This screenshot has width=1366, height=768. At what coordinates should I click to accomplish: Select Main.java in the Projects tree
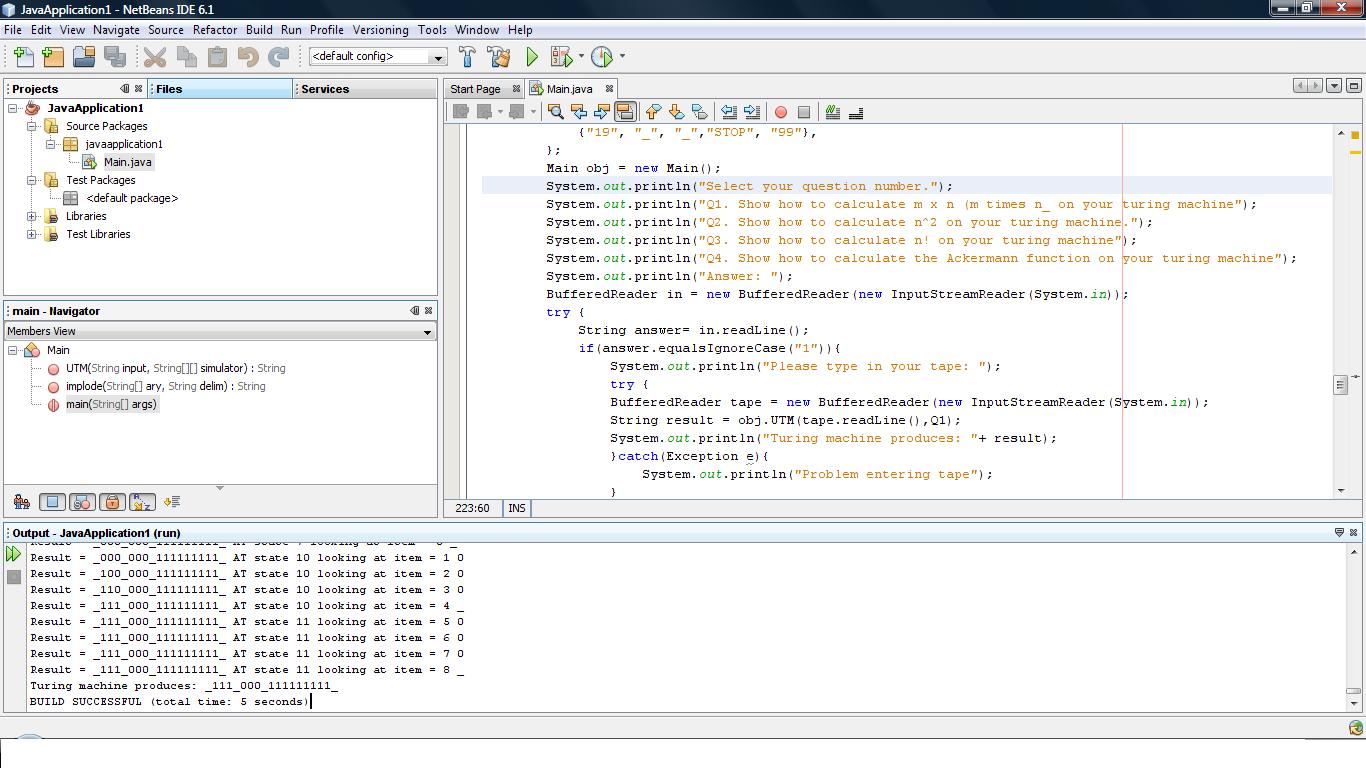[128, 162]
